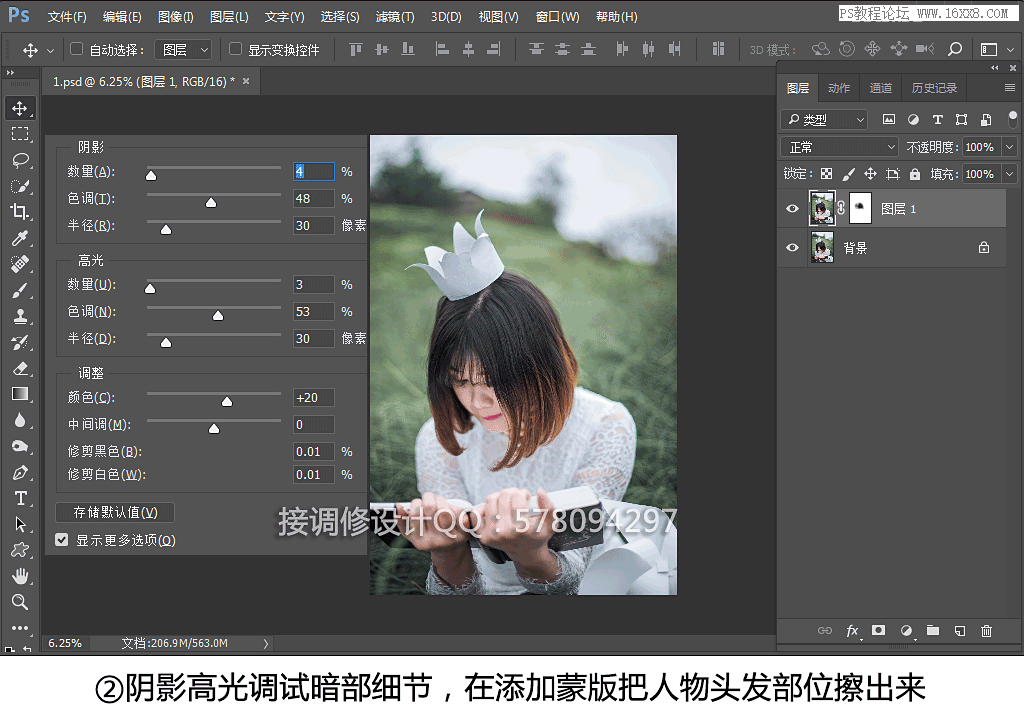The width and height of the screenshot is (1024, 716).
Task: Open the 文件(F) menu
Action: pyautogui.click(x=67, y=17)
